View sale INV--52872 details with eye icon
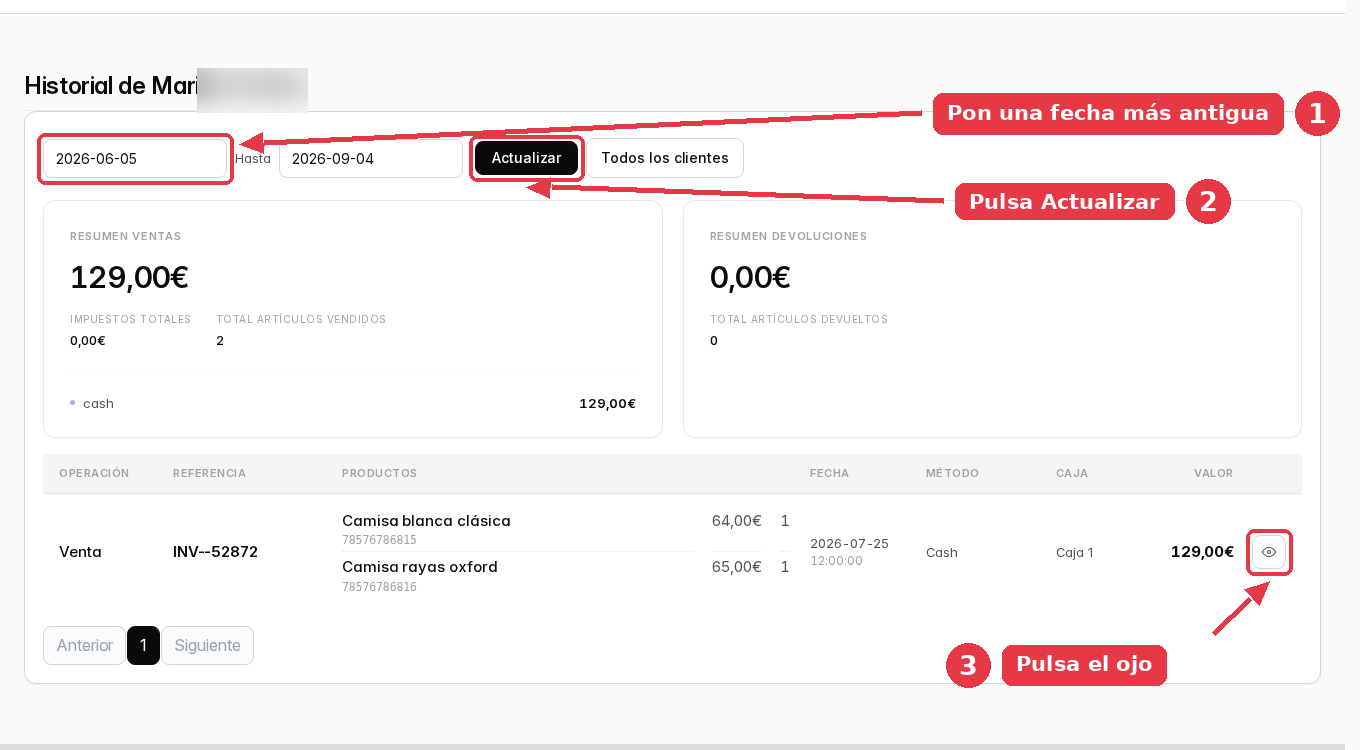This screenshot has height=750, width=1360. (x=1269, y=552)
